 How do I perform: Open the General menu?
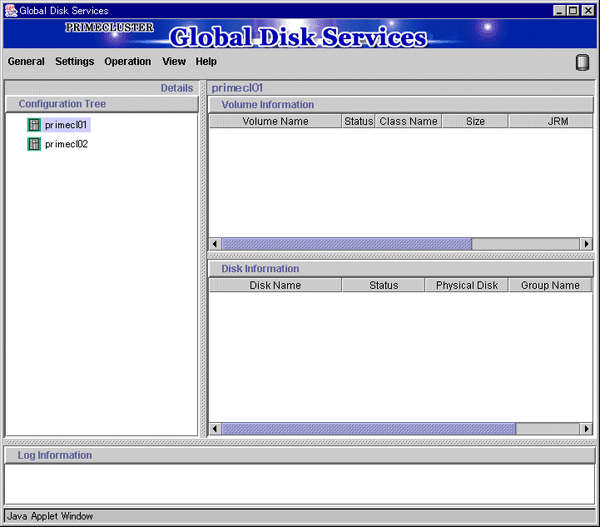click(x=26, y=61)
